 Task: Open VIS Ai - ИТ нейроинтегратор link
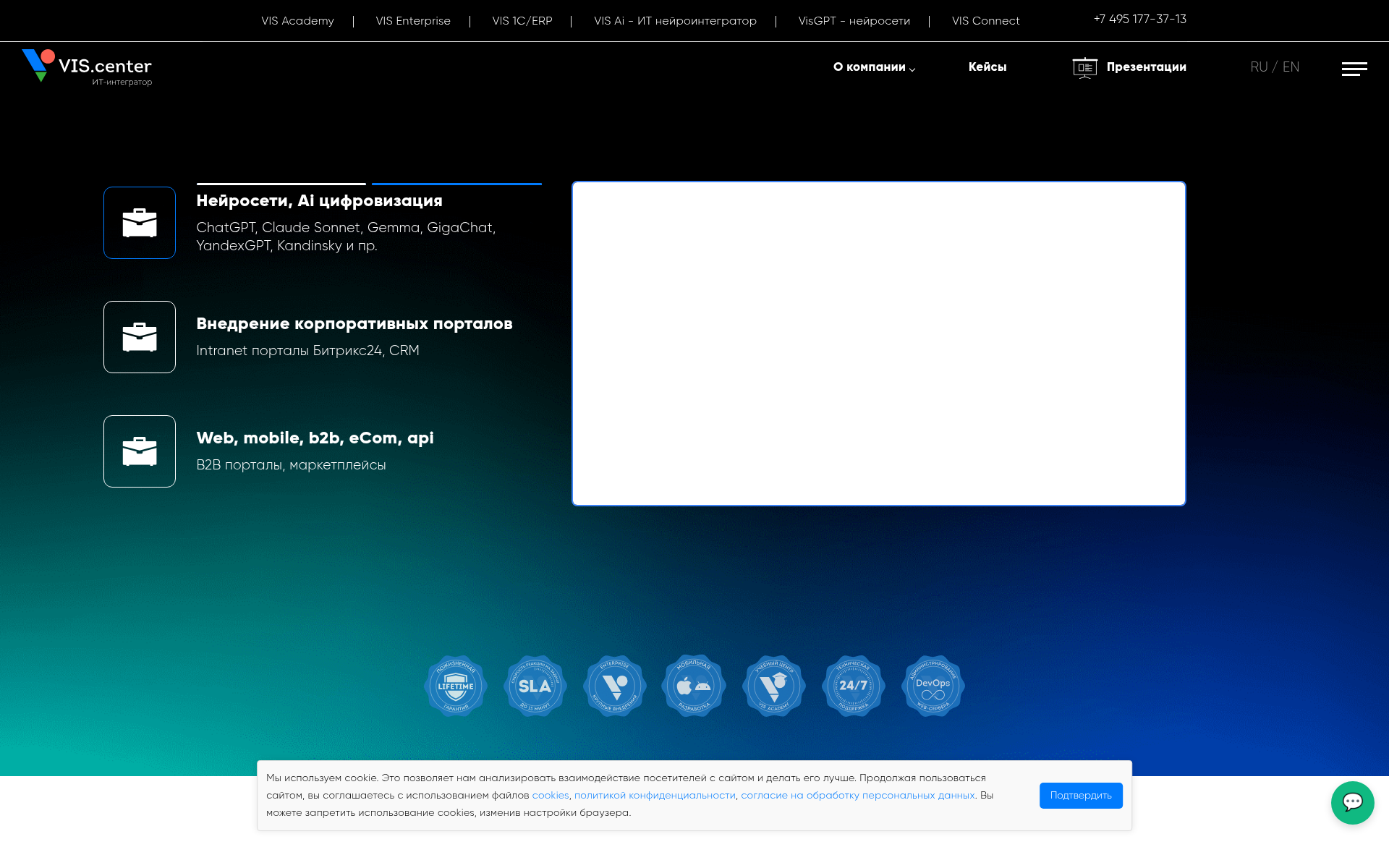675,21
